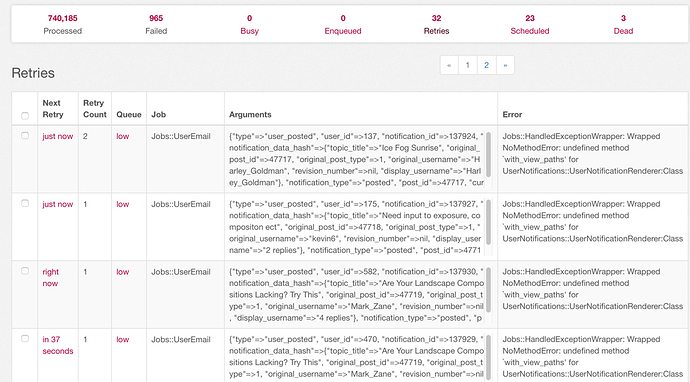
Task: Click the arguments text mentioning Ice Fog Sunrise
Action: [356, 159]
